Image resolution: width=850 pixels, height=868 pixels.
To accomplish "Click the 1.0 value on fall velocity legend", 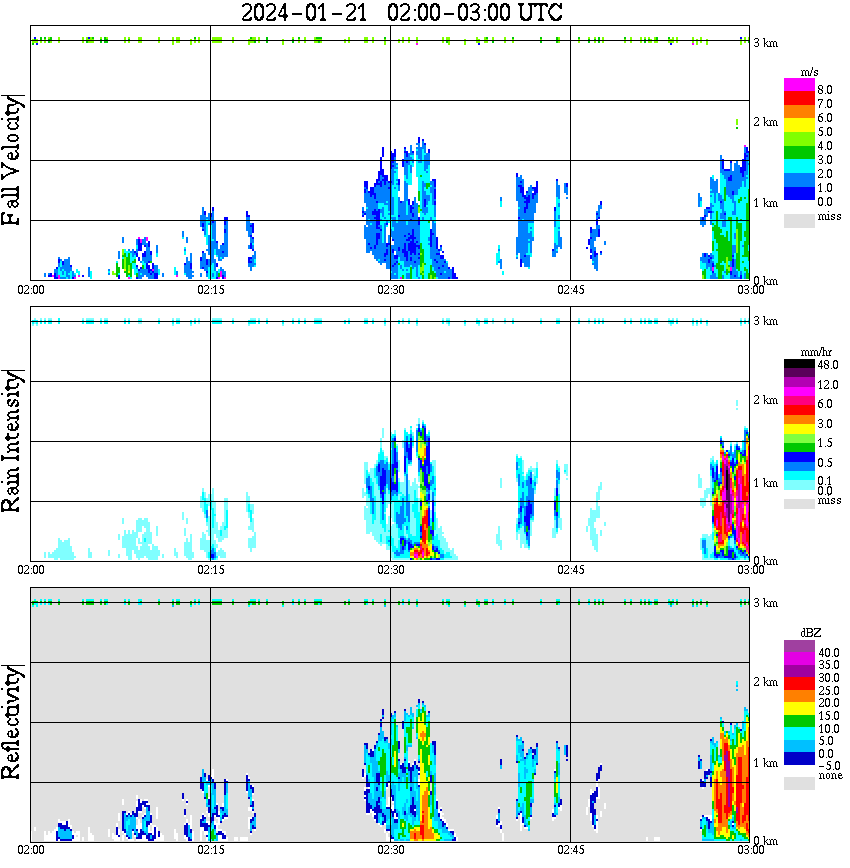I will point(825,188).
